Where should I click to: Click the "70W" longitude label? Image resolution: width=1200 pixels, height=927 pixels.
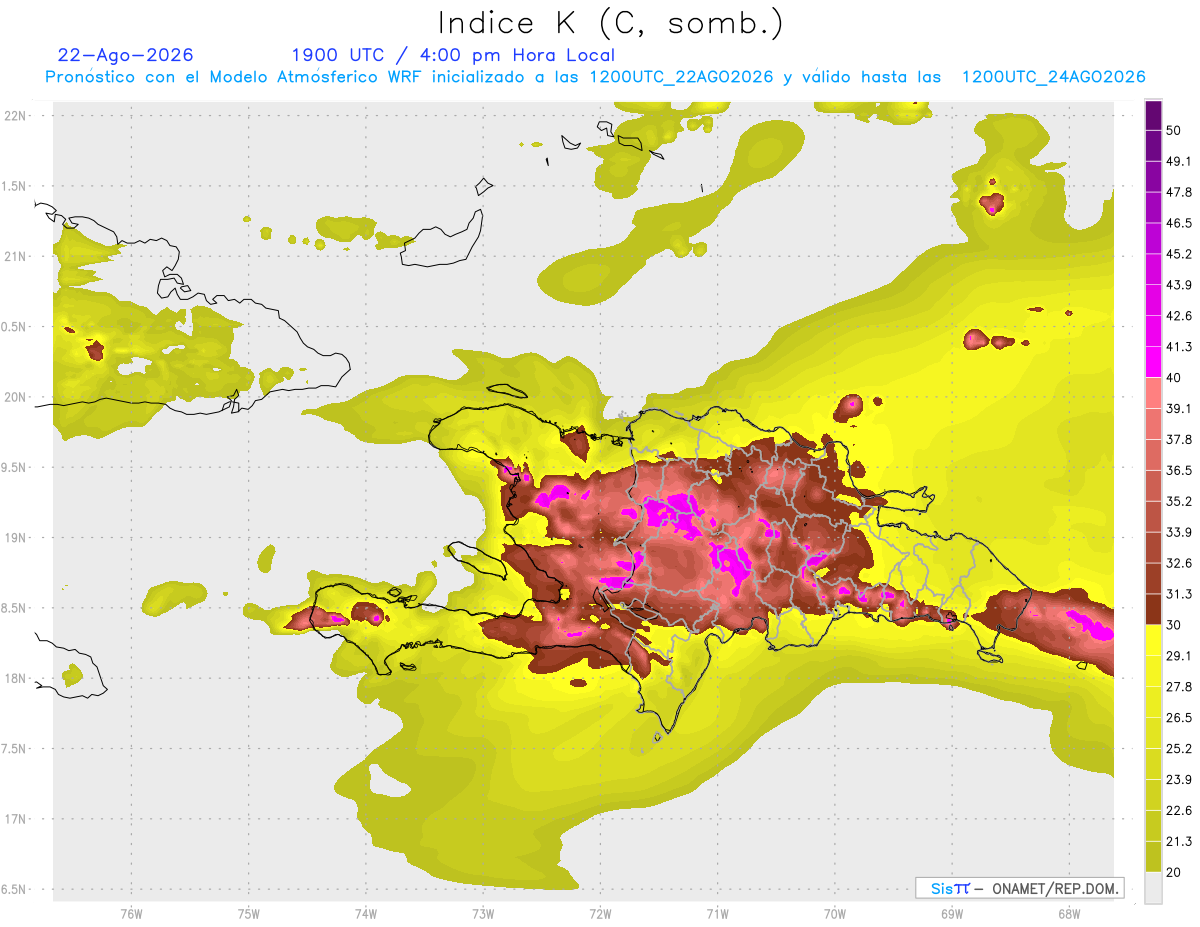coord(834,914)
